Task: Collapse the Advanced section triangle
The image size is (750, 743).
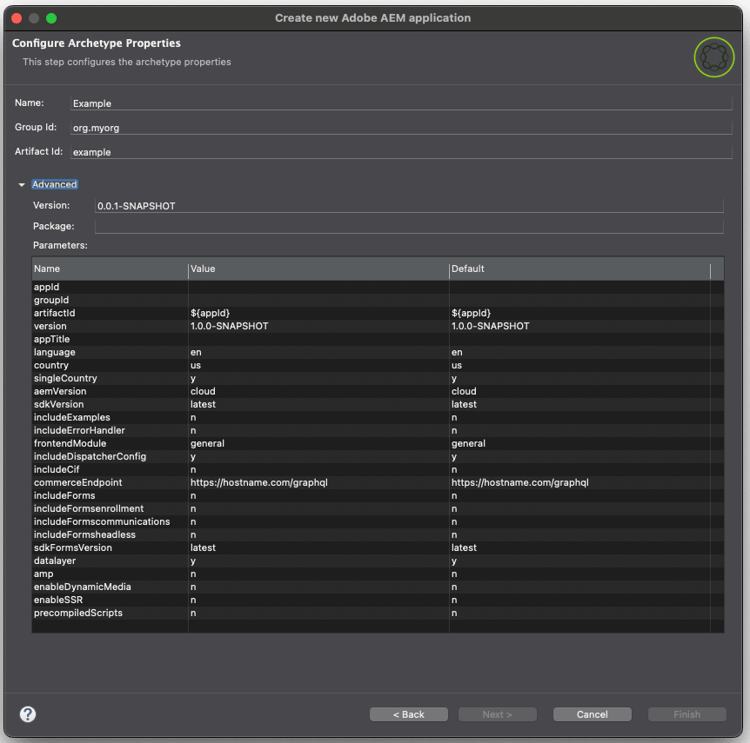Action: pyautogui.click(x=22, y=185)
